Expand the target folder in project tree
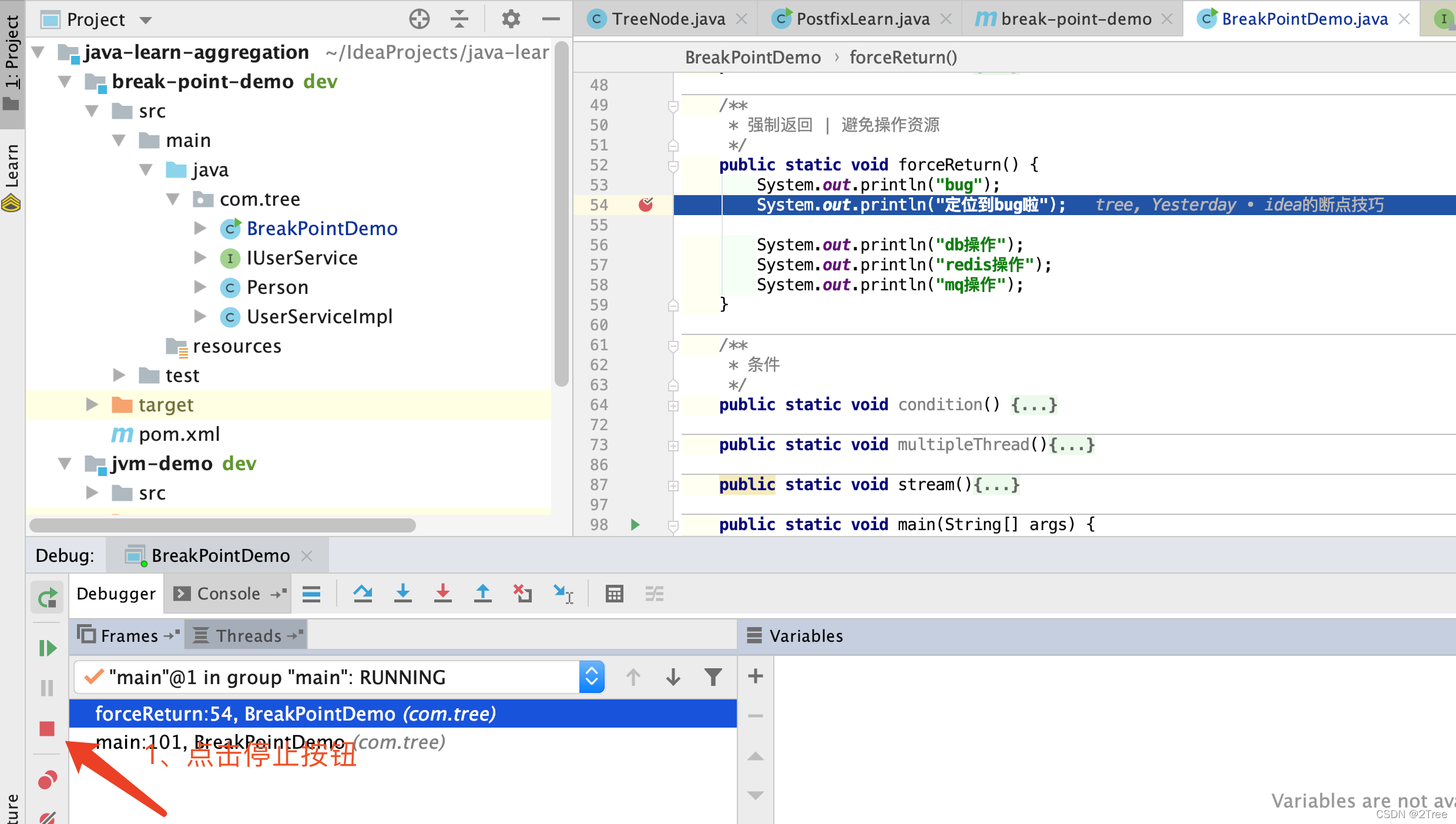The image size is (1456, 824). [x=92, y=404]
